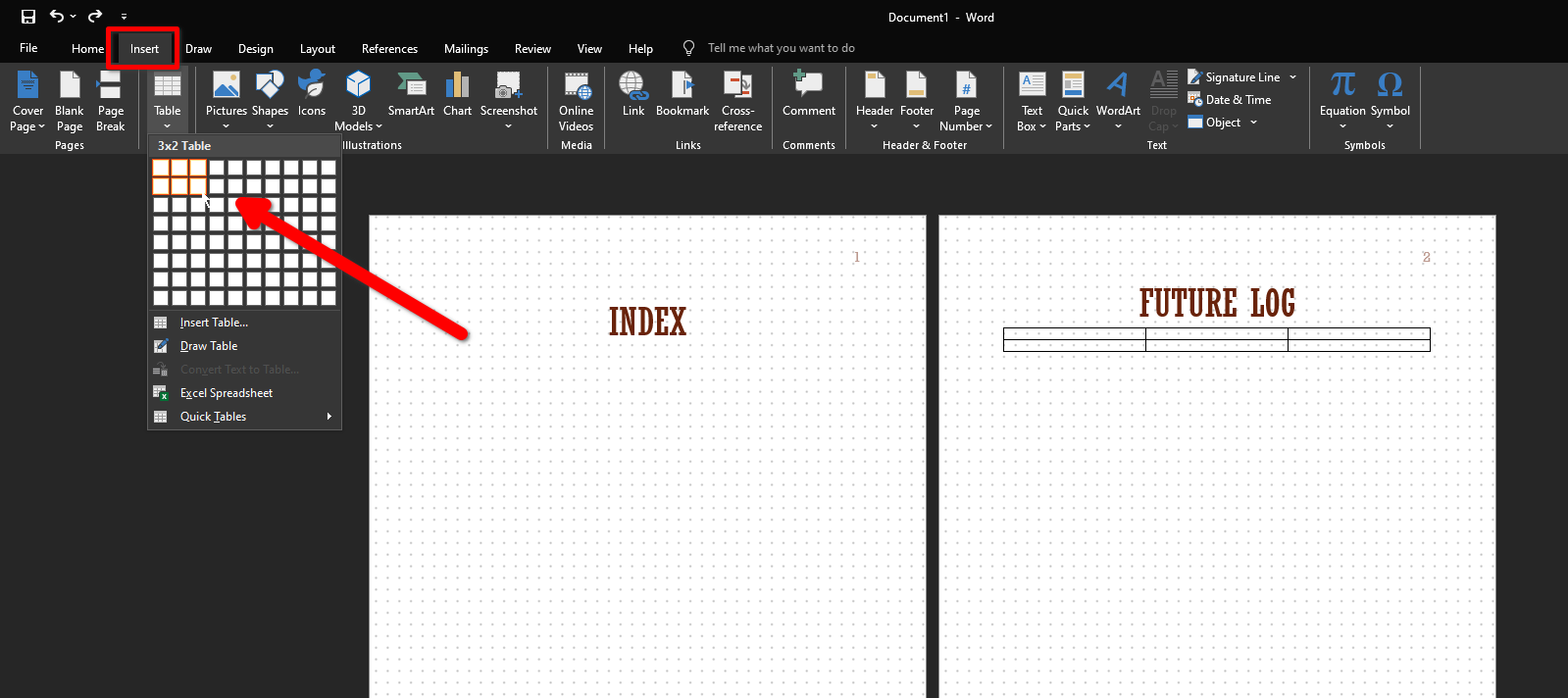
Task: Go to the References tab
Action: pyautogui.click(x=389, y=49)
